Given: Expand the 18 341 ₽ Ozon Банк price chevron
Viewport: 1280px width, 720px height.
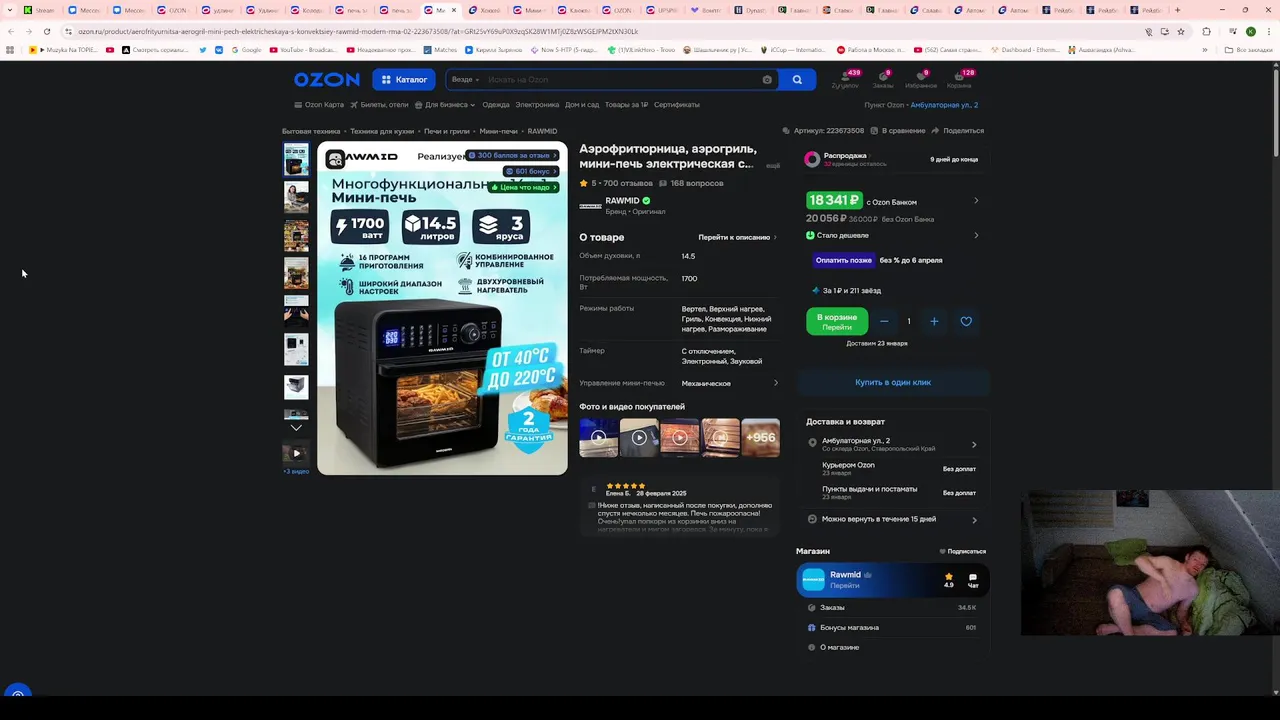Looking at the screenshot, I should coord(976,201).
